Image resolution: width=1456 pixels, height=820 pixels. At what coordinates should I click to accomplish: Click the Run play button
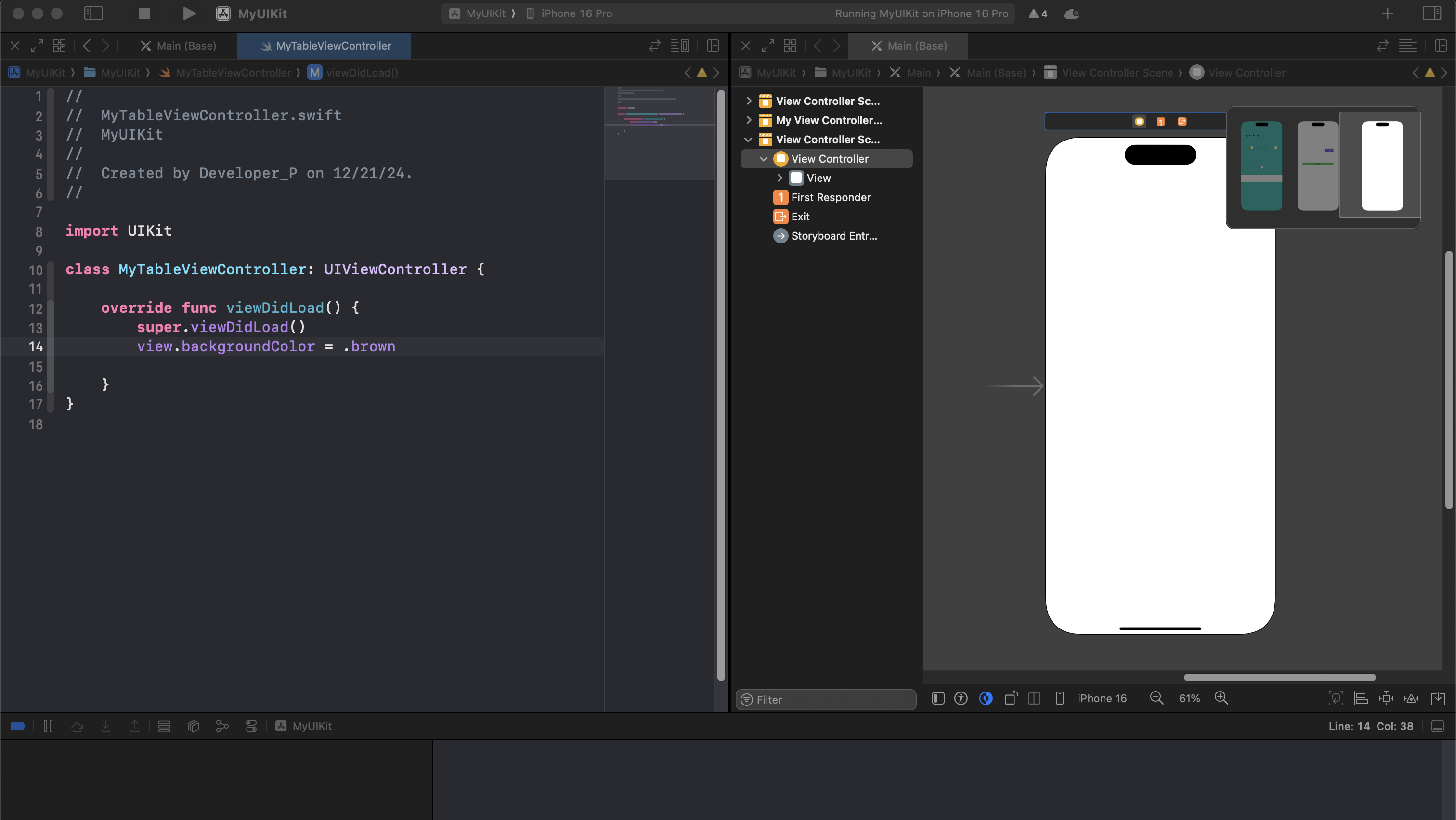tap(189, 13)
